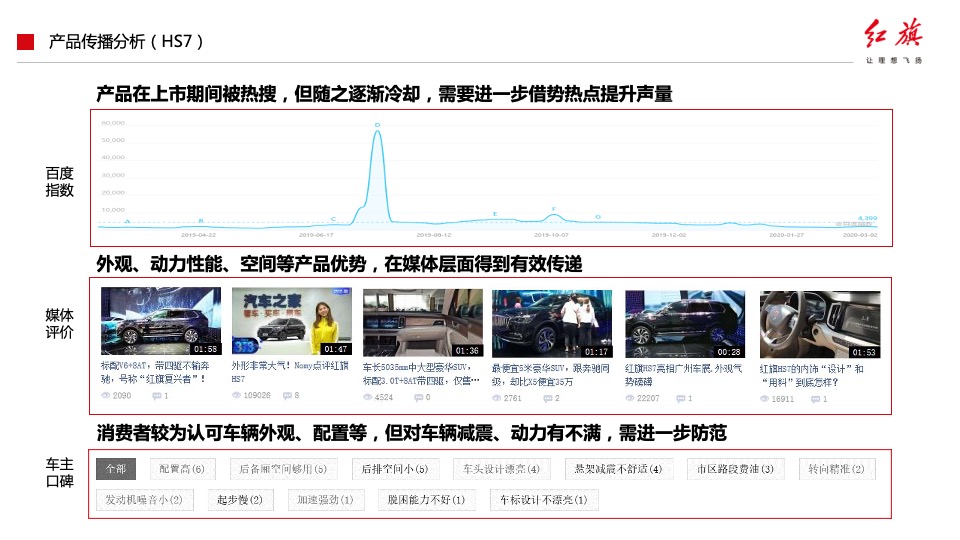Click the comment bubble showing 0 comments
960x540 pixels.
click(419, 397)
